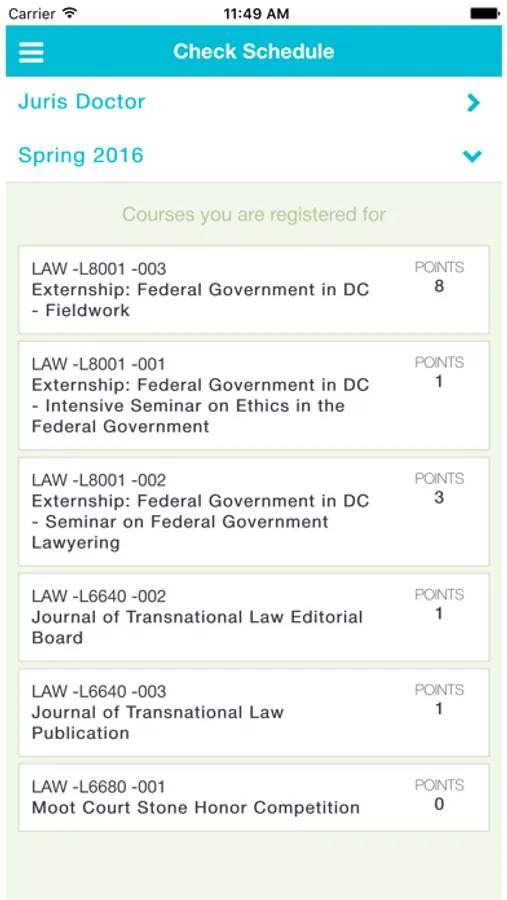Viewport: 507px width, 900px height.
Task: Select the Moot Court Stone Honor Competition course
Action: [x=254, y=797]
